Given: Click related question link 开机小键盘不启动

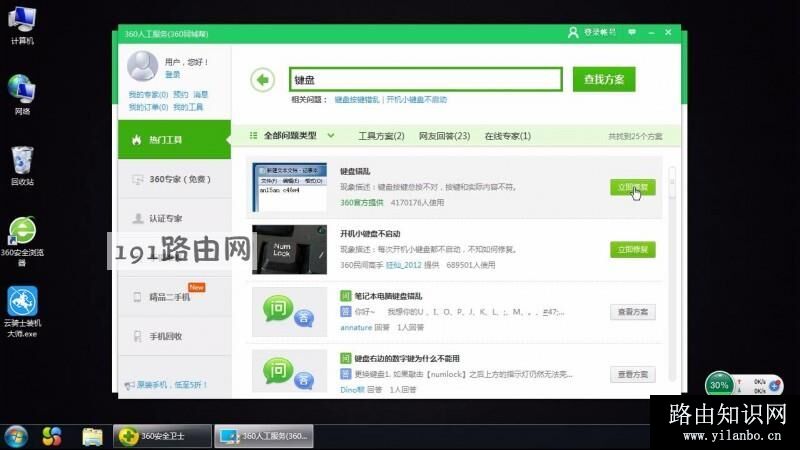Looking at the screenshot, I should tap(416, 99).
